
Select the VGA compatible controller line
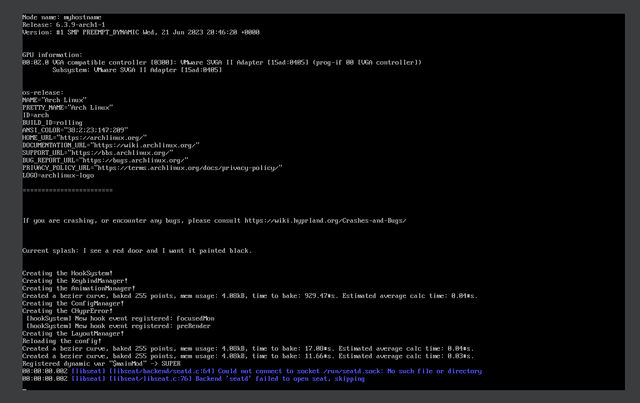click(x=222, y=62)
